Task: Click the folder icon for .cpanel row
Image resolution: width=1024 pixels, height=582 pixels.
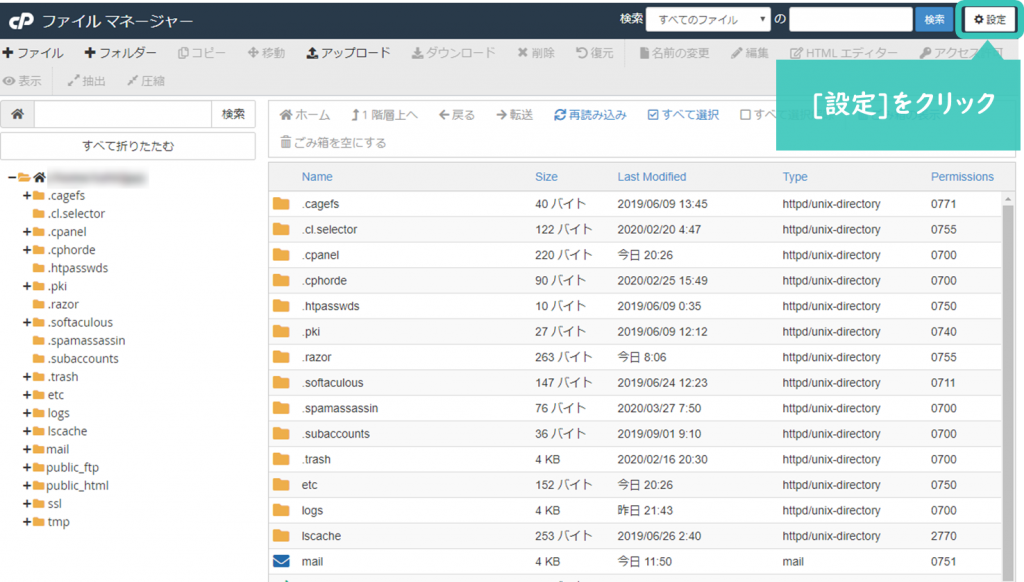Action: (281, 255)
